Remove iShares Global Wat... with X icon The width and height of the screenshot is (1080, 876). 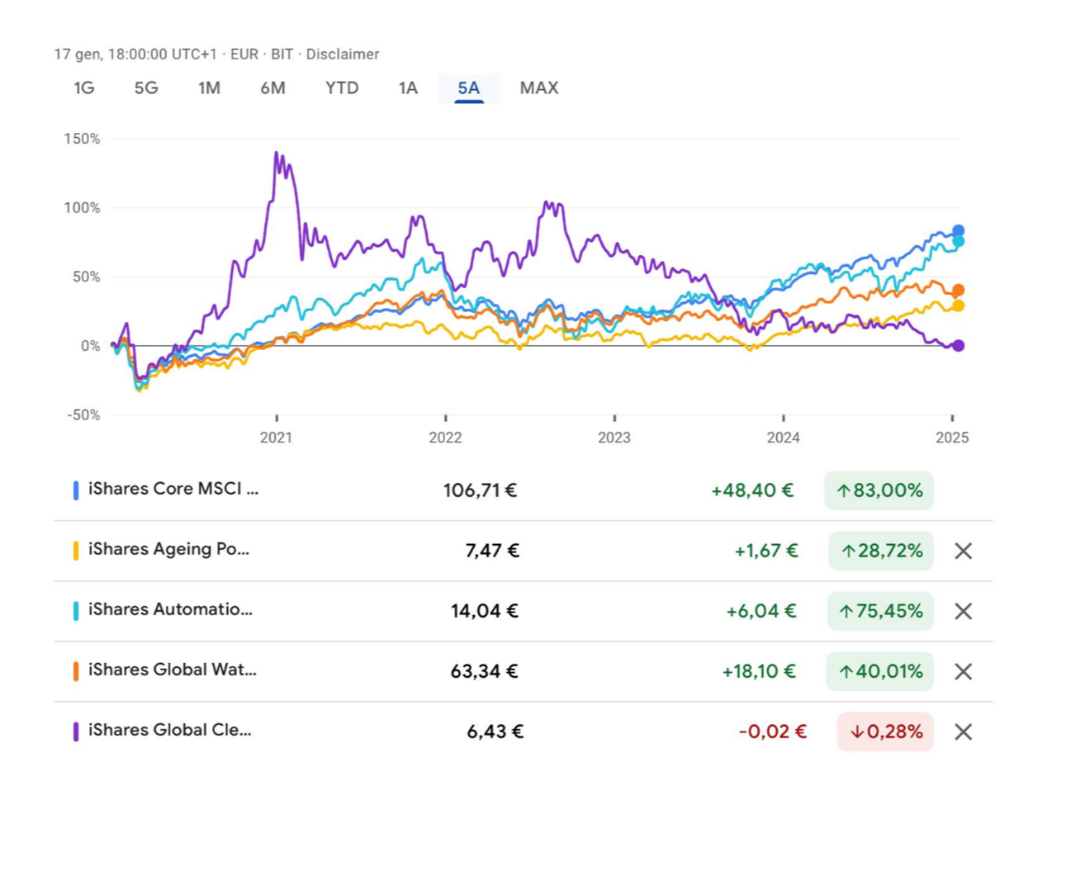(963, 671)
